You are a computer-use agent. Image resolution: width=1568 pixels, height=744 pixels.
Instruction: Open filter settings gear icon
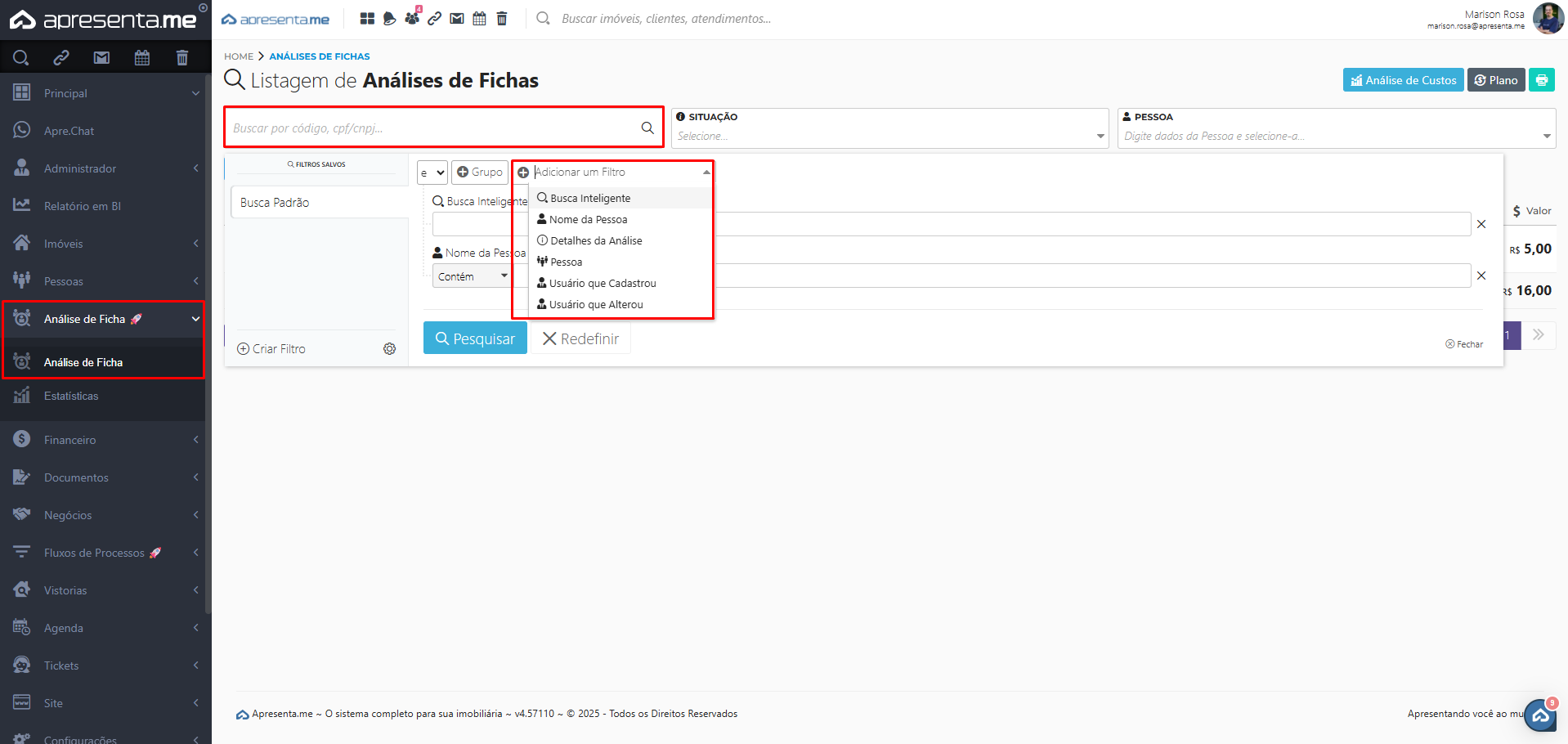390,349
